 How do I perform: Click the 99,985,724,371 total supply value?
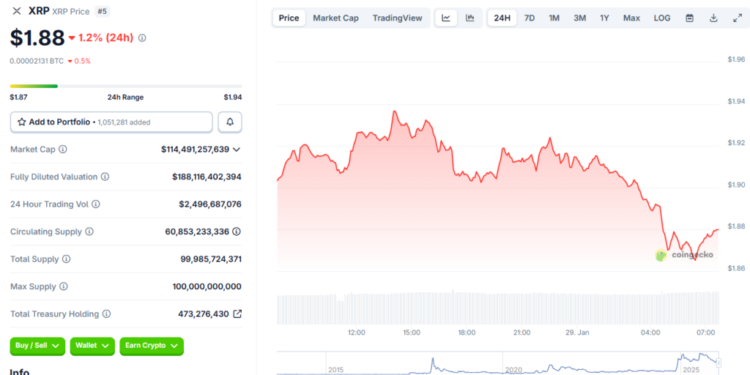coord(211,259)
